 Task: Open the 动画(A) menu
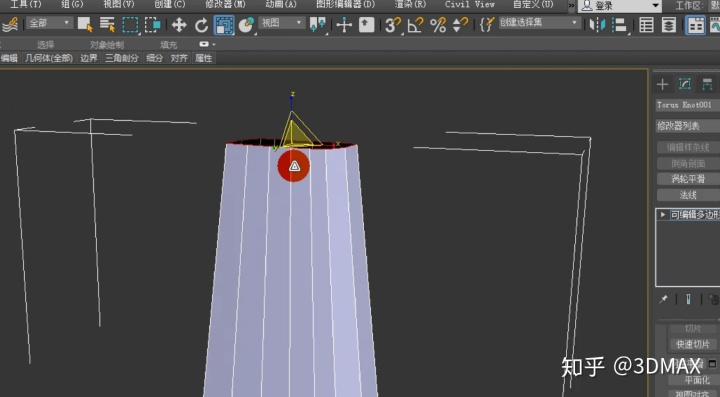tap(281, 5)
